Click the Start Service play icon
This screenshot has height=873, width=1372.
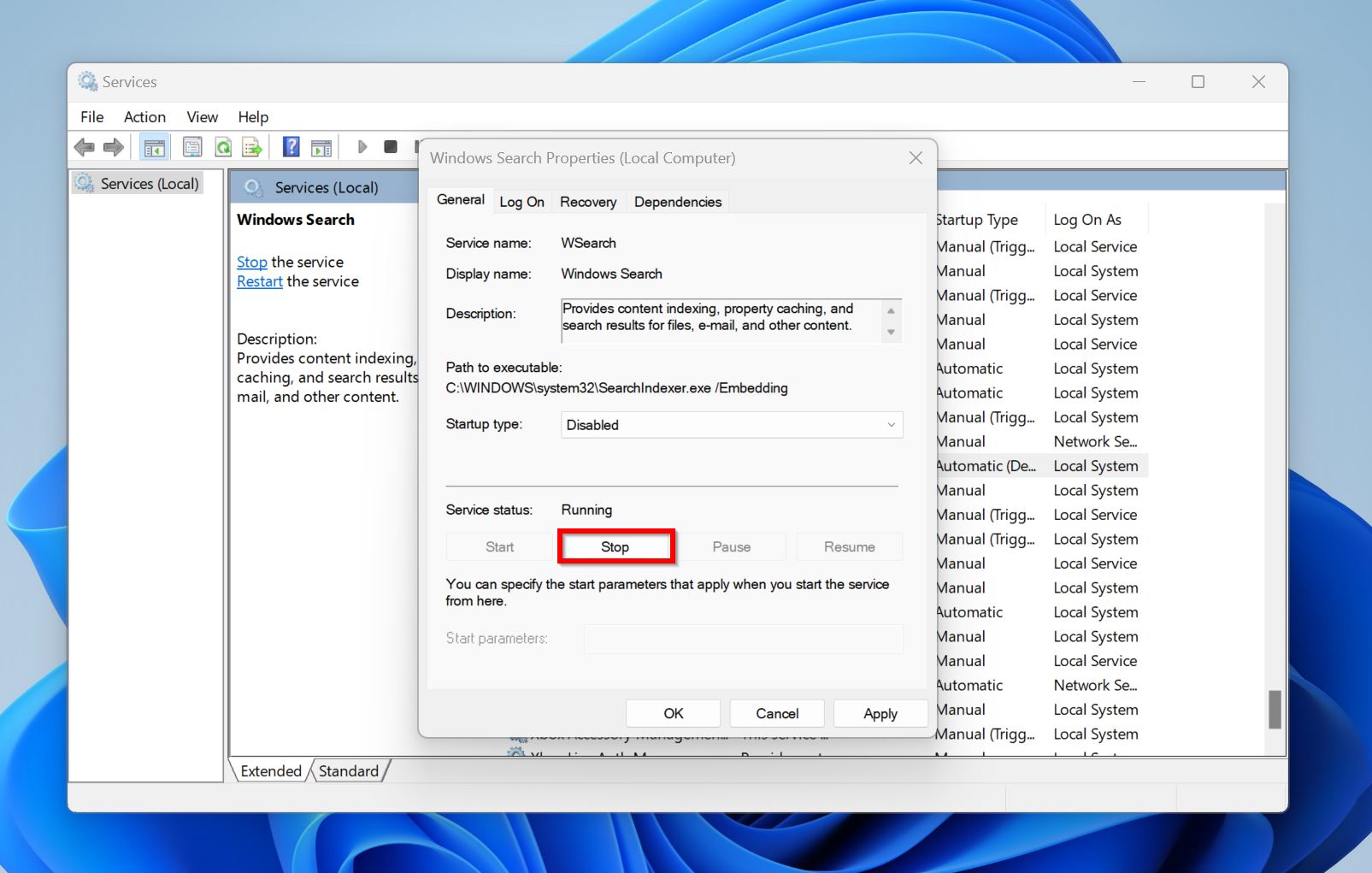[362, 147]
